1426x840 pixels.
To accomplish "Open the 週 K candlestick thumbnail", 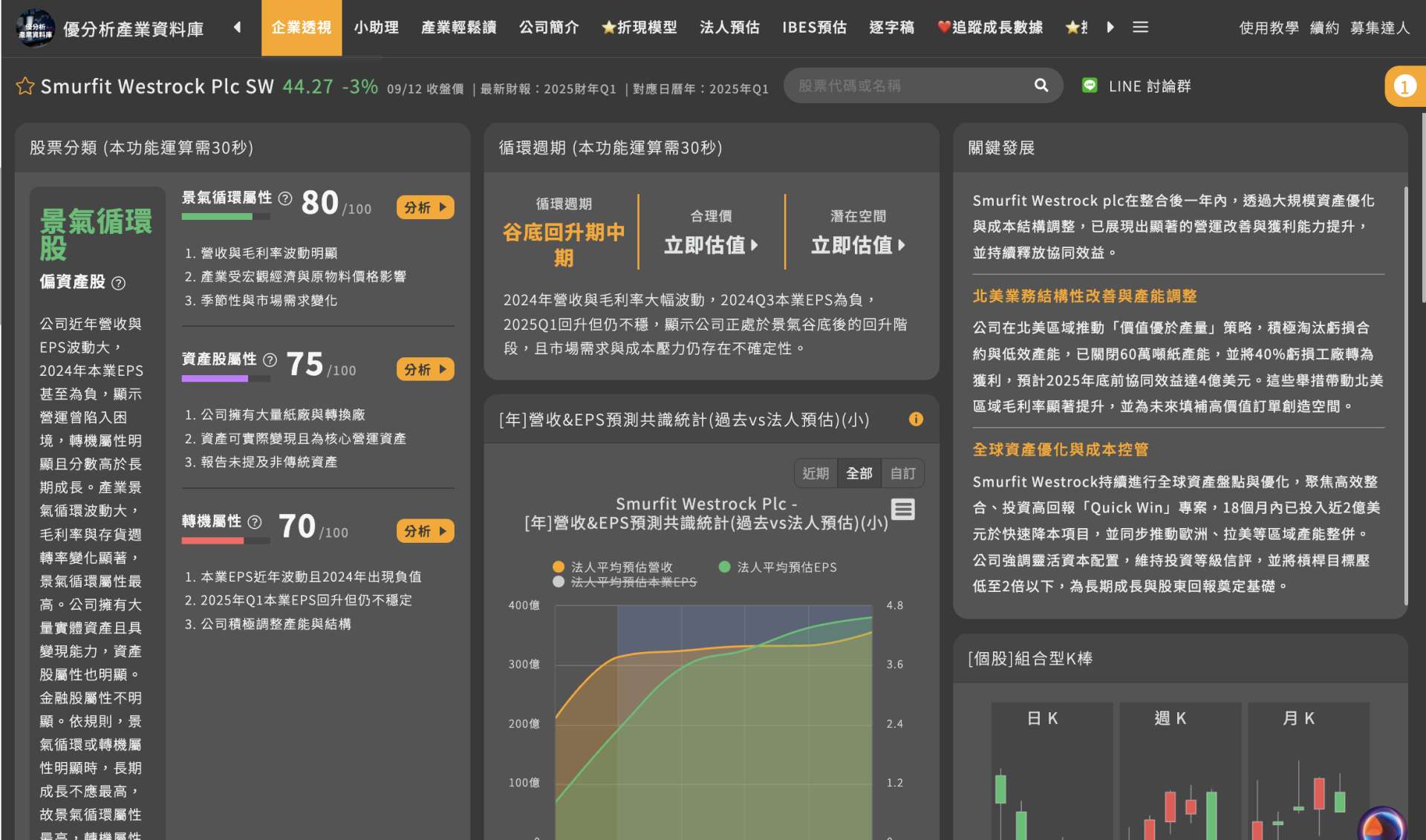I will [1180, 771].
